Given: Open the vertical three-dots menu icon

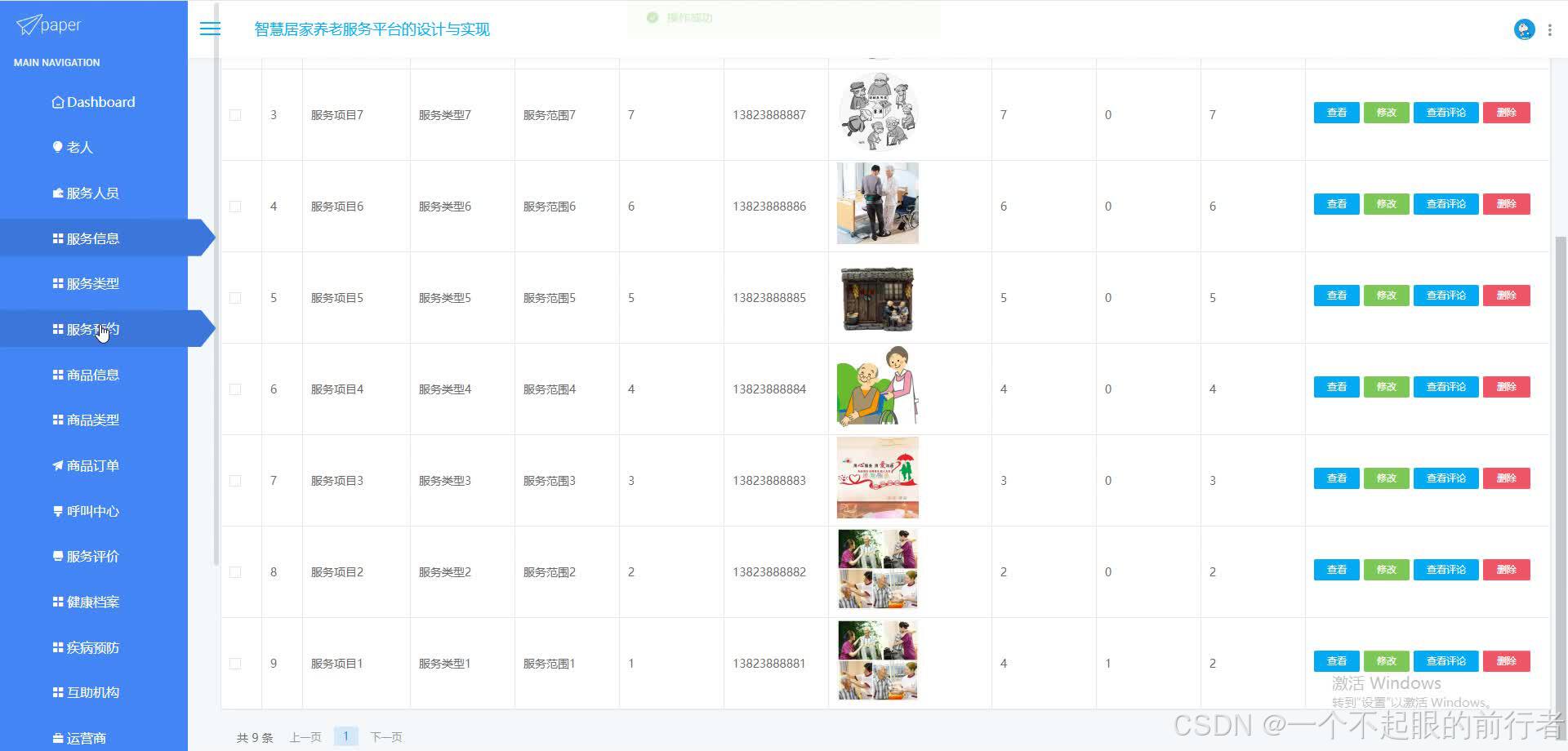Looking at the screenshot, I should [1550, 29].
